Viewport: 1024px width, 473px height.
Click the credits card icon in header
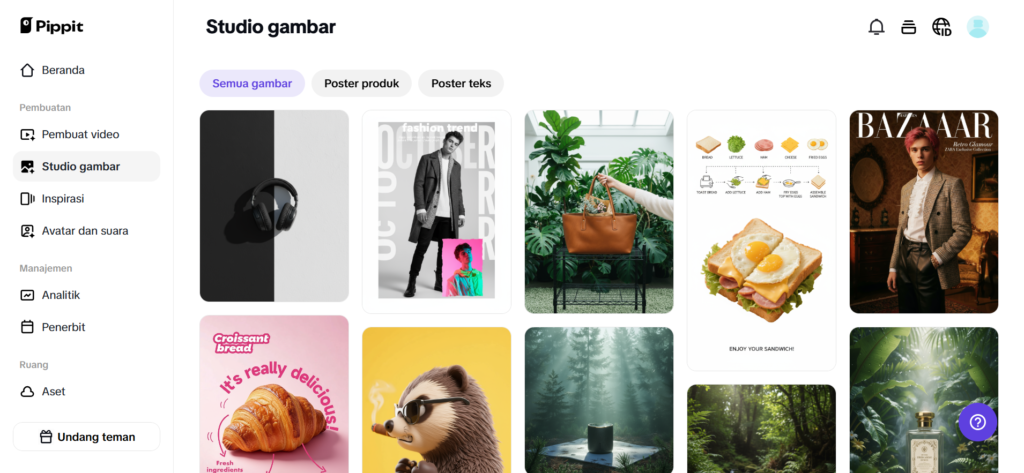click(908, 27)
